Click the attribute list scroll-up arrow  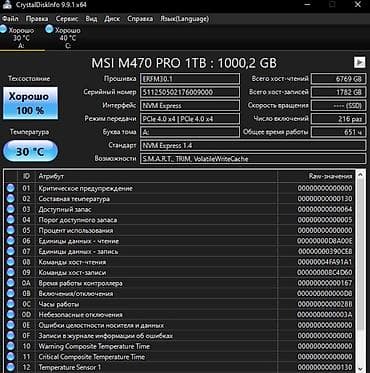[x=360, y=175]
